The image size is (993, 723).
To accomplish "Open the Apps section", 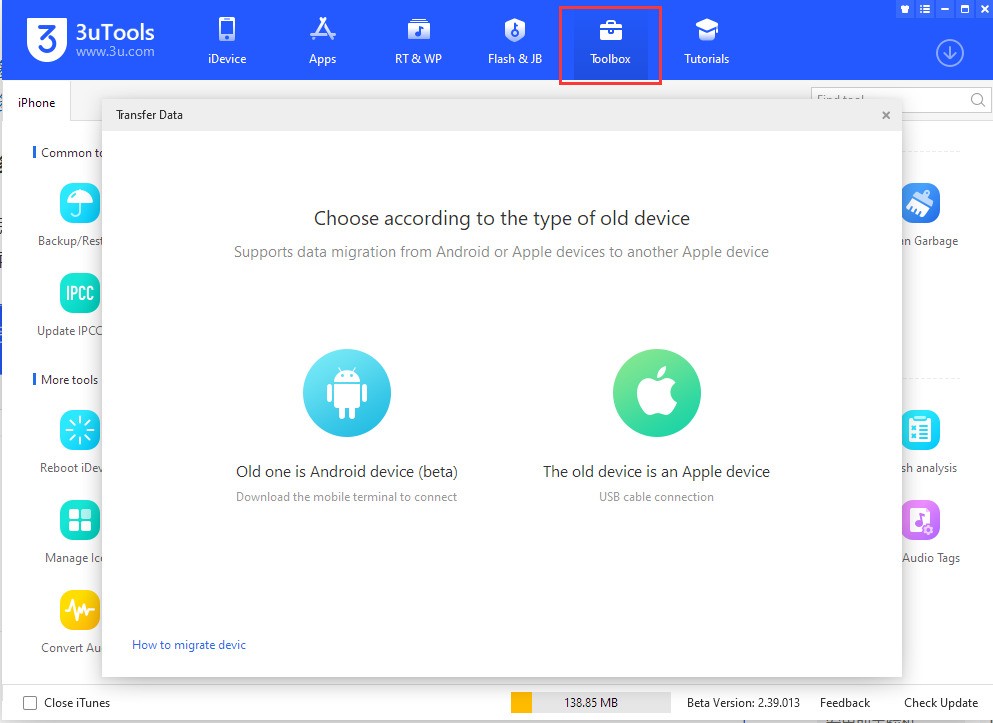I will click(x=322, y=40).
